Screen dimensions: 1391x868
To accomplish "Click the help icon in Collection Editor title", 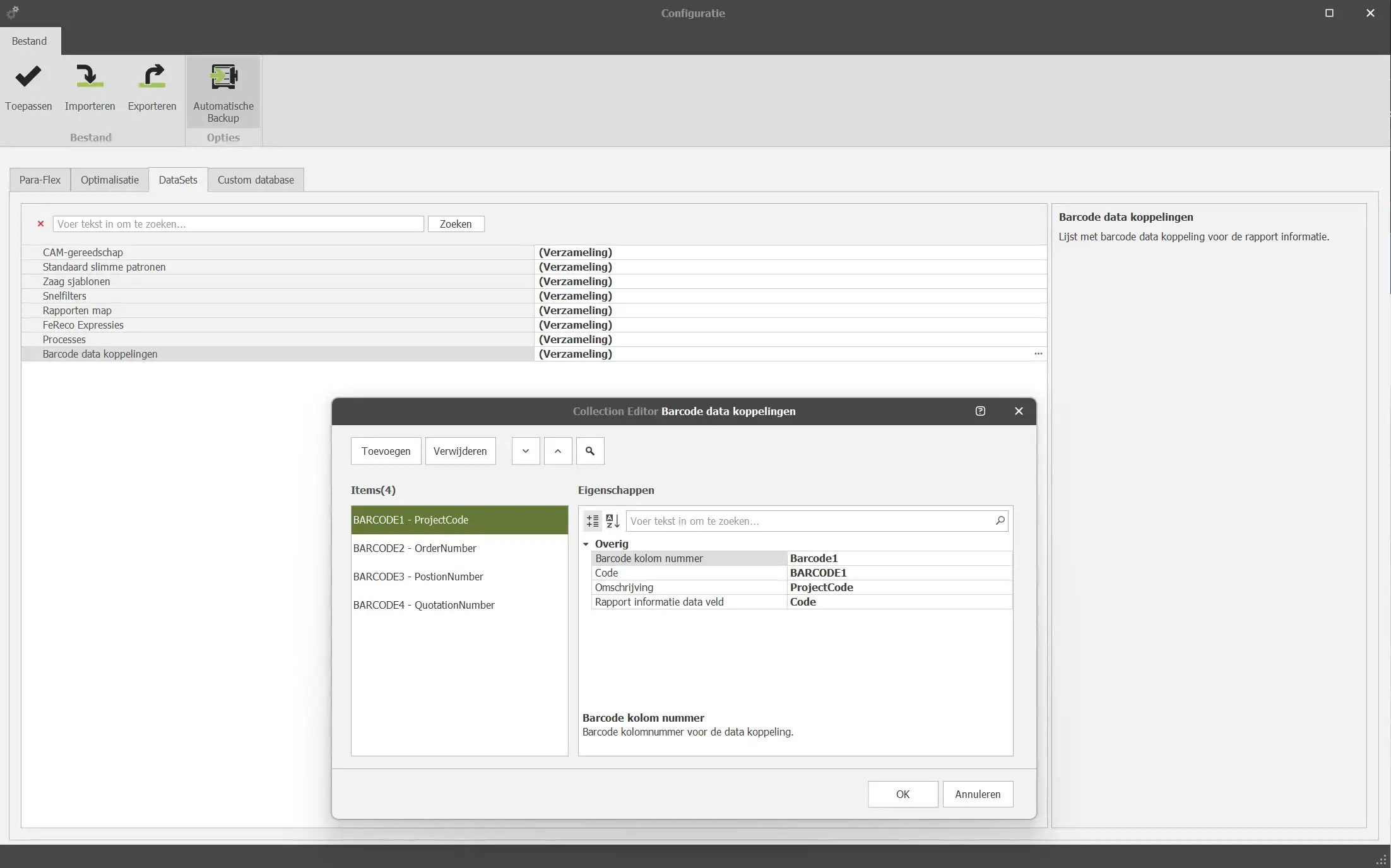I will click(980, 411).
